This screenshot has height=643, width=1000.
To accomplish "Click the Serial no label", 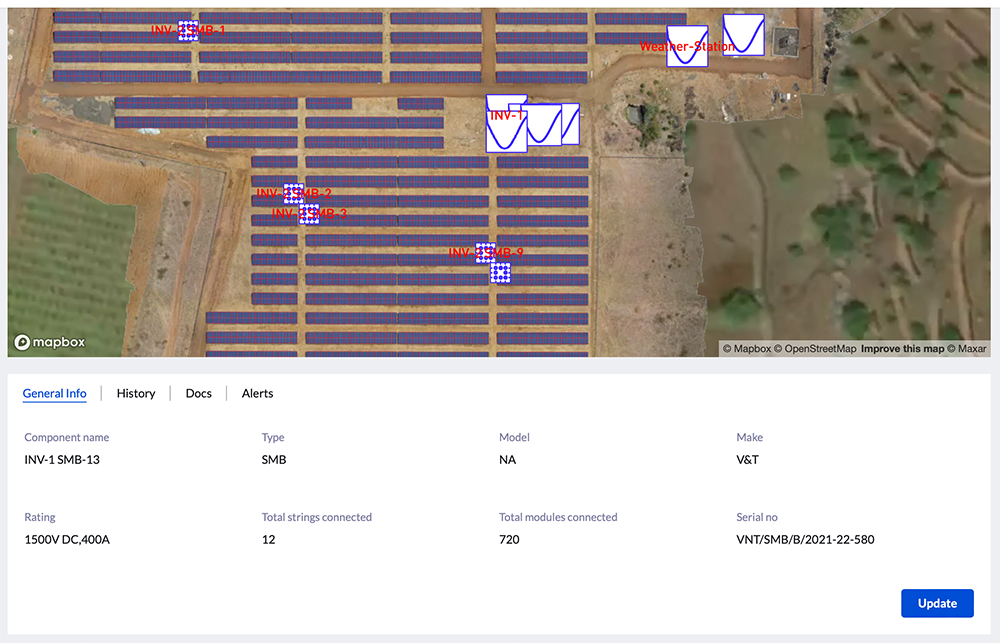I will pos(756,517).
